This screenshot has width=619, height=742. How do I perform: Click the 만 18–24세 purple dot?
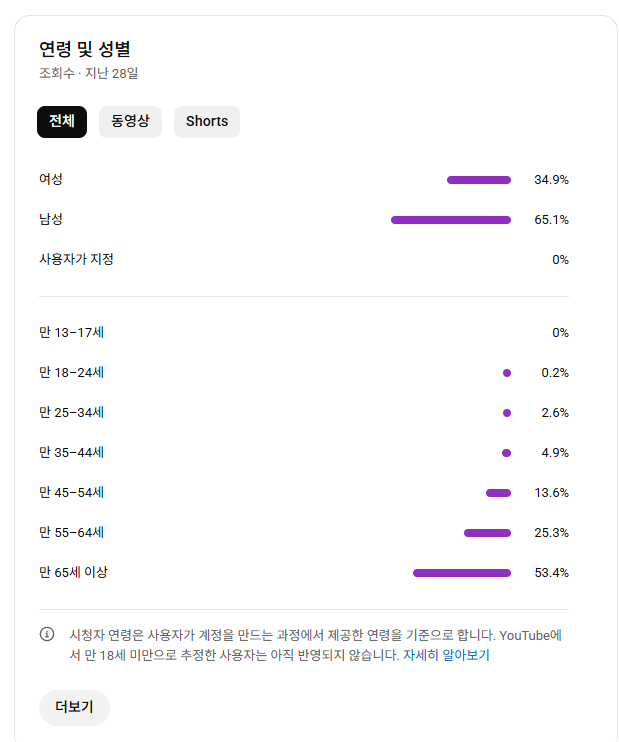[507, 373]
